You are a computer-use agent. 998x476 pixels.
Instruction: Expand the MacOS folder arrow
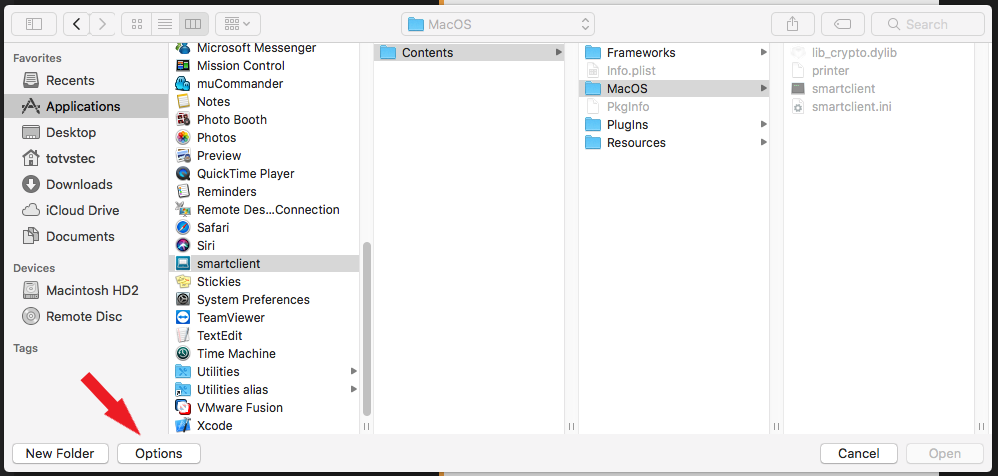coord(763,88)
